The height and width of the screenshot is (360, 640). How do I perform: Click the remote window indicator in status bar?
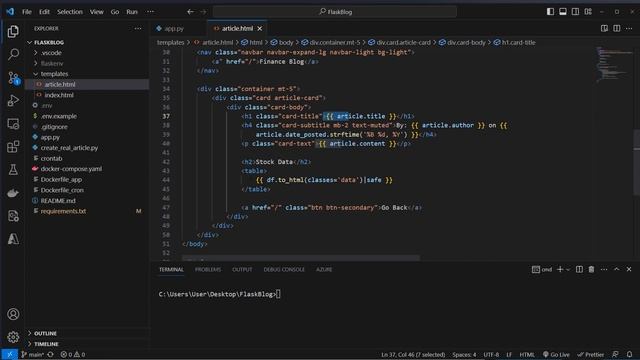[9, 354]
